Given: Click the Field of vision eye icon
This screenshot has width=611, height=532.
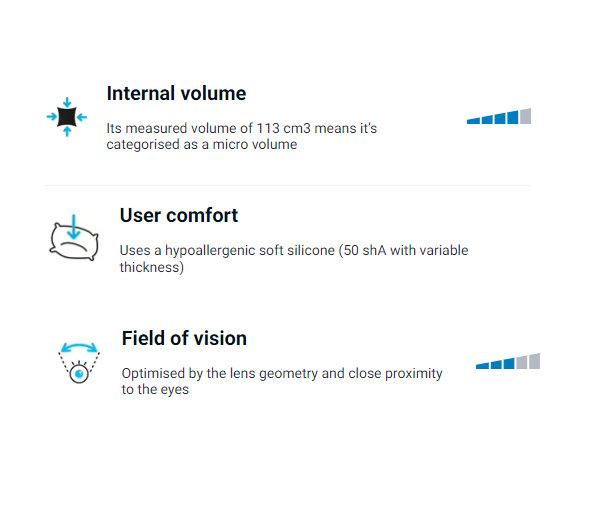Looking at the screenshot, I should [x=78, y=363].
